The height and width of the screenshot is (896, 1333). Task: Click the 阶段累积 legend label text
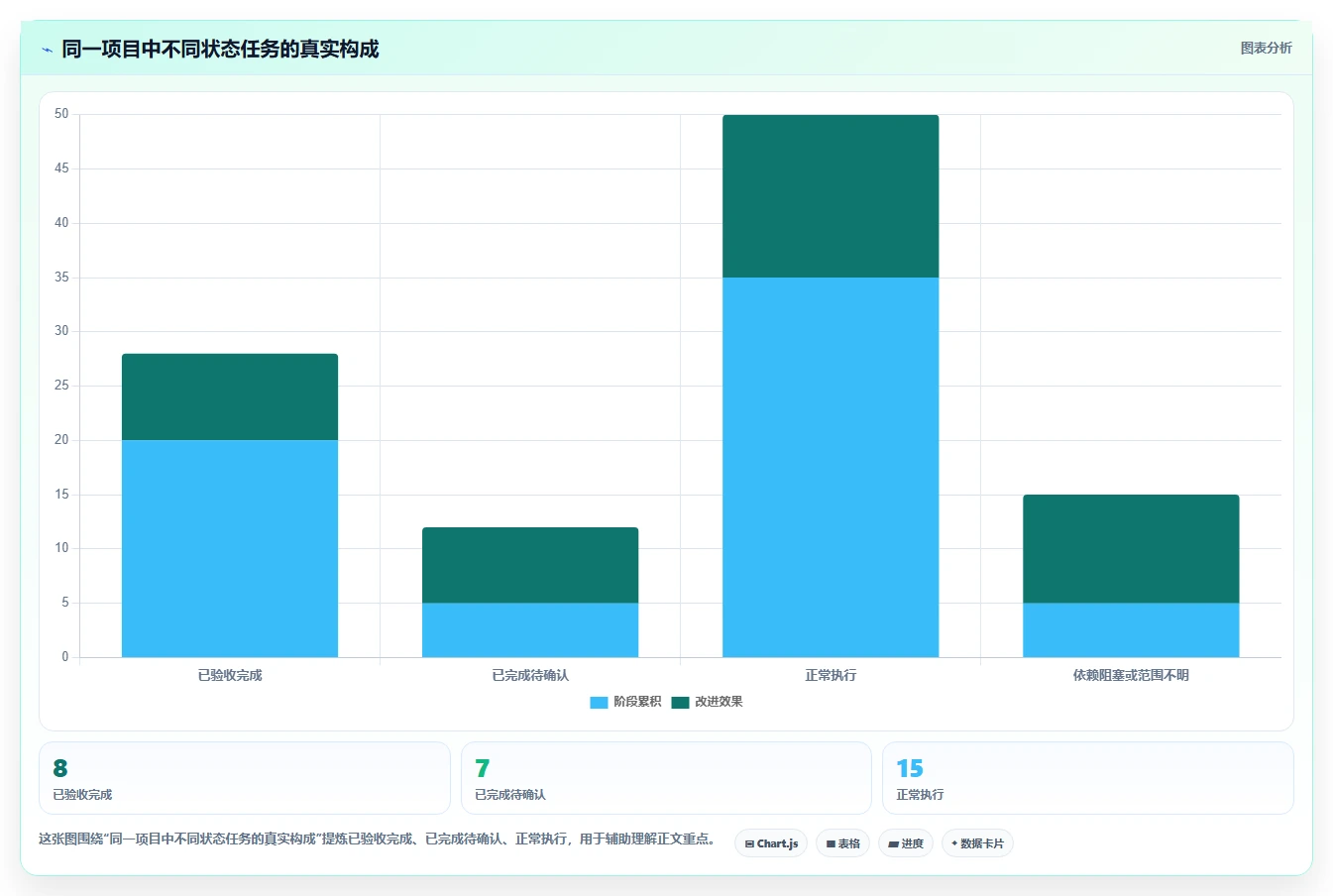tap(637, 702)
